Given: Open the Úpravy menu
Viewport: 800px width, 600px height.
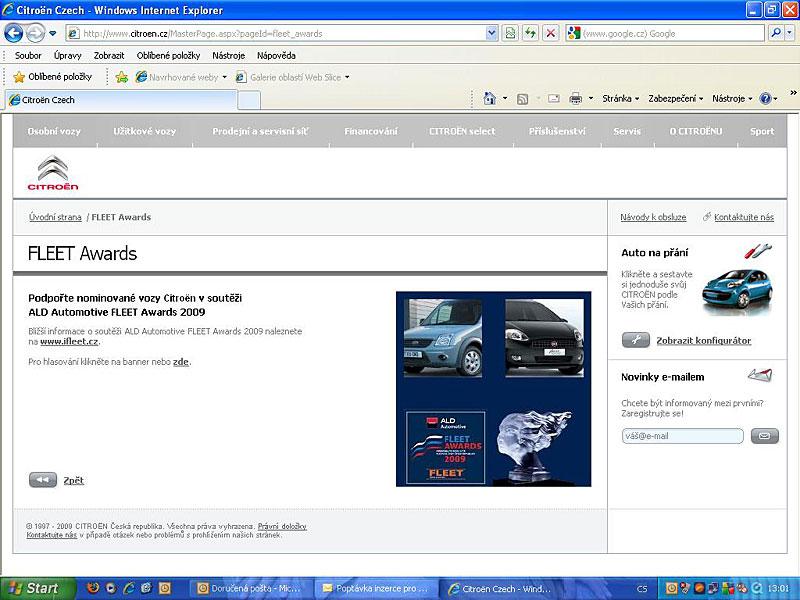Looking at the screenshot, I should pos(68,56).
